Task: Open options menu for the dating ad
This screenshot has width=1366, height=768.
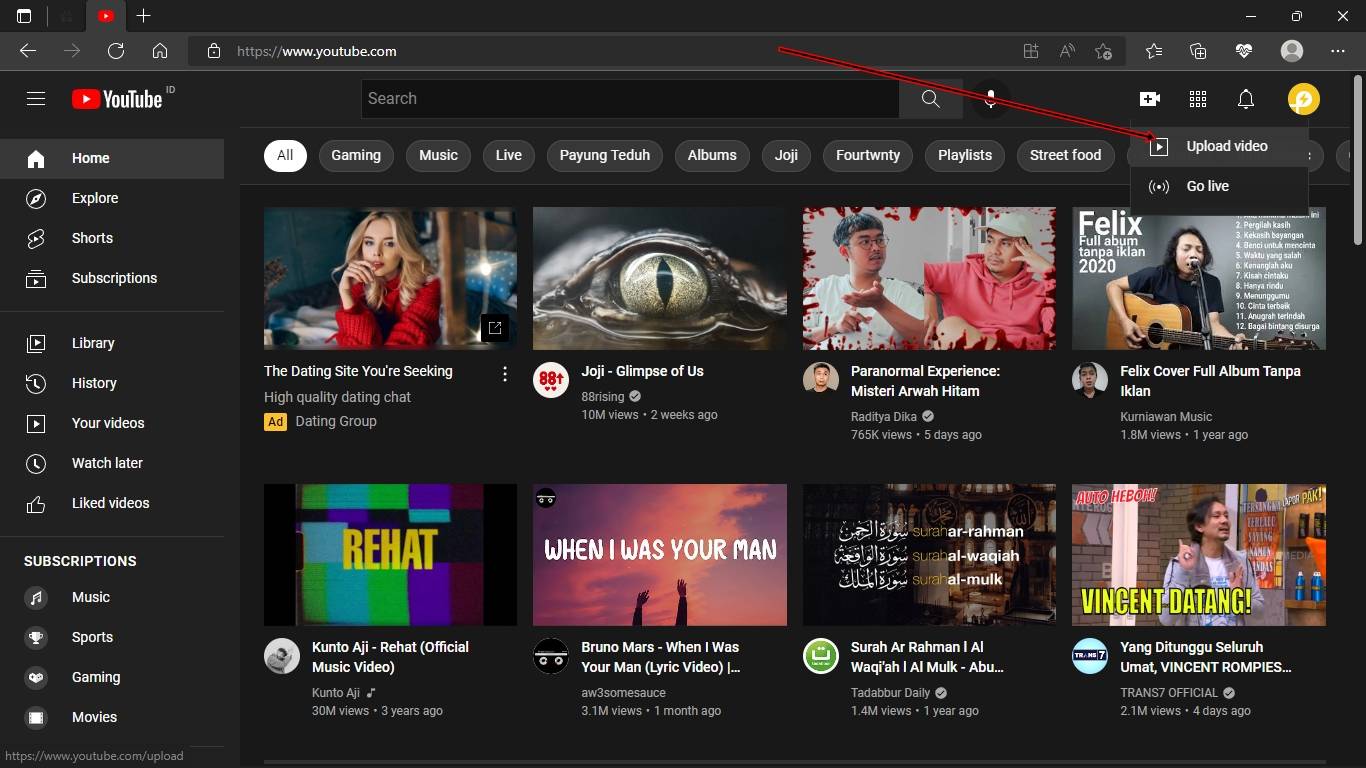Action: tap(505, 374)
